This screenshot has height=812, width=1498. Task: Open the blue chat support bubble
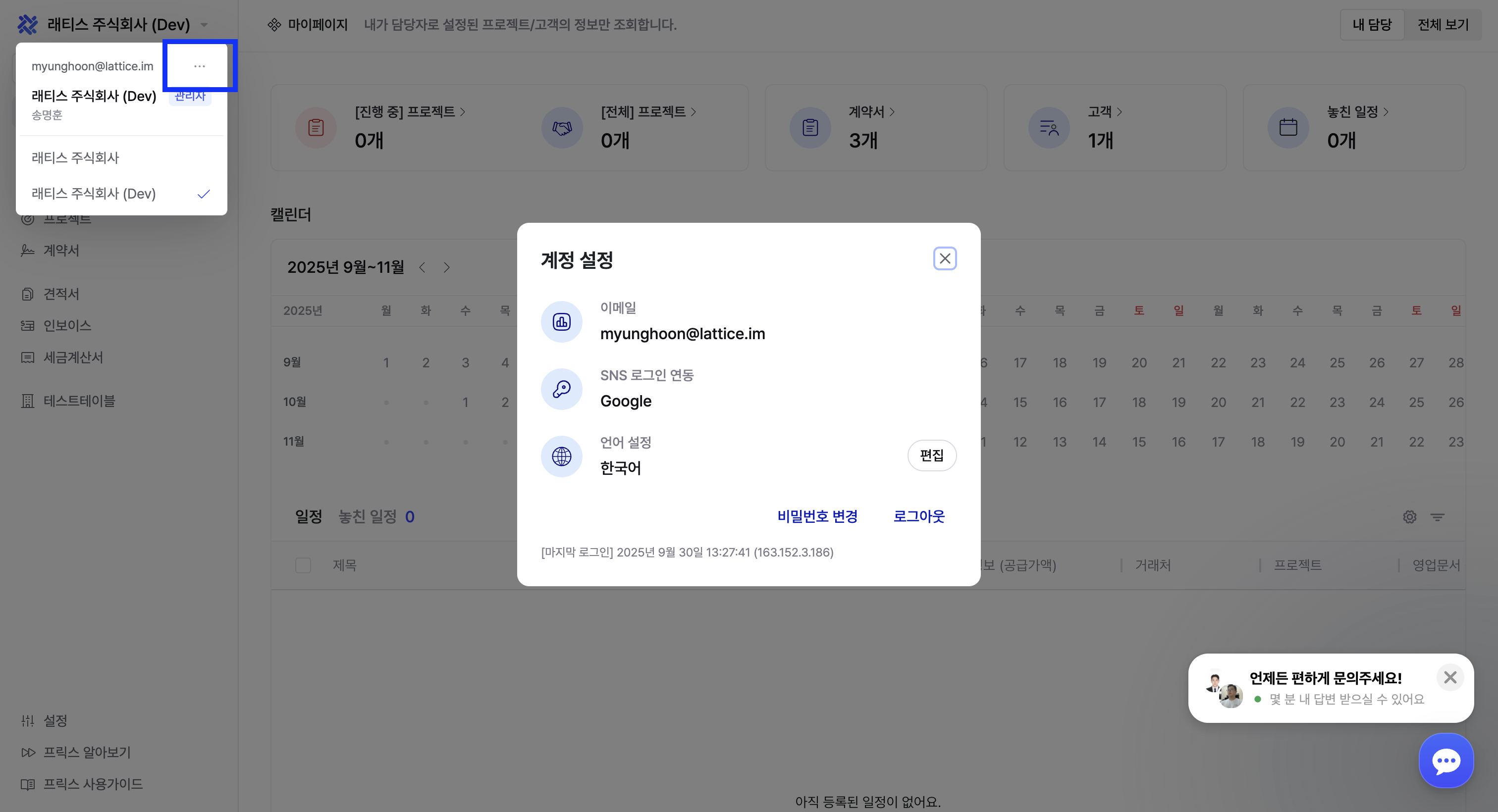[x=1445, y=761]
